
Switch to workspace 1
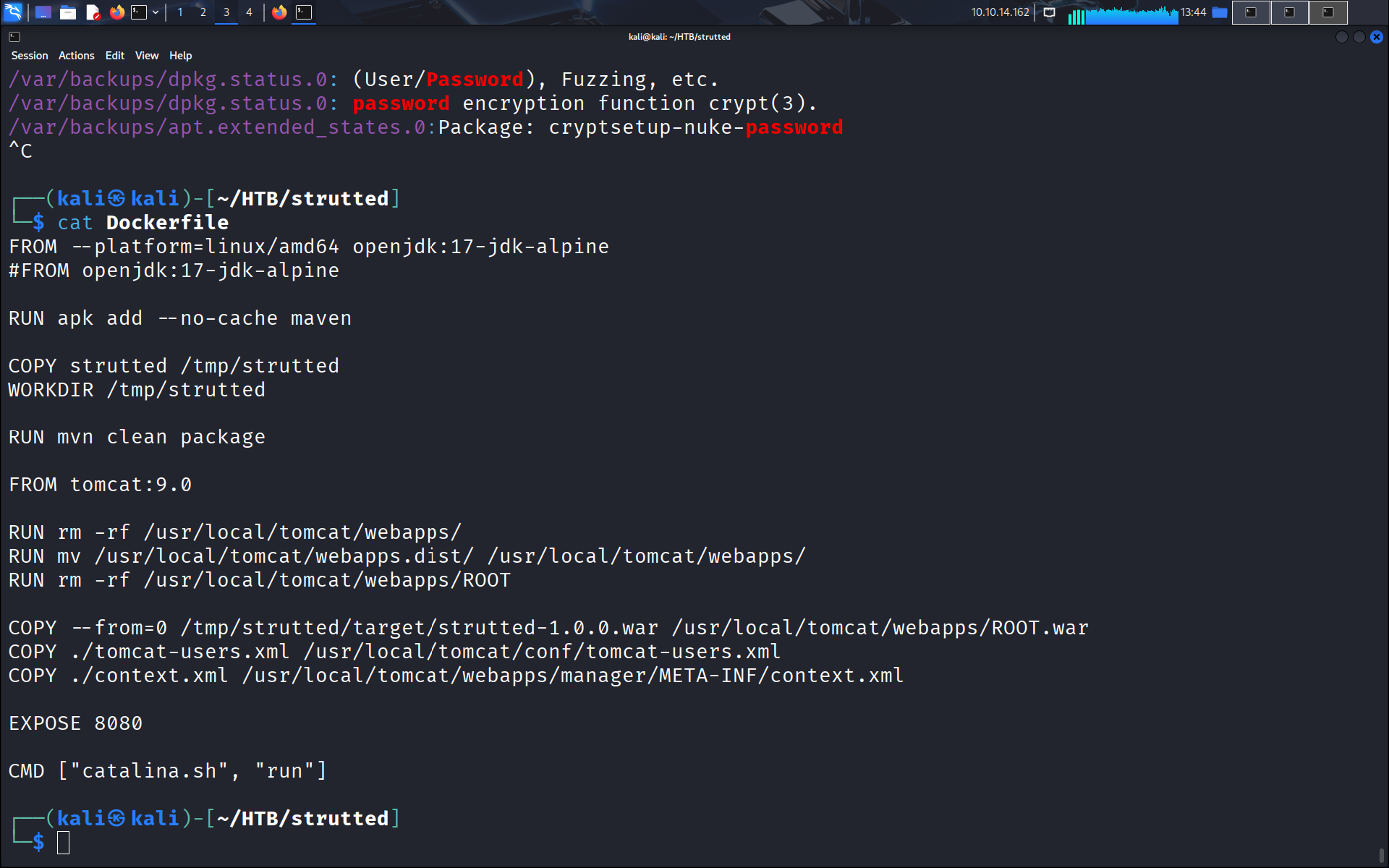[180, 12]
